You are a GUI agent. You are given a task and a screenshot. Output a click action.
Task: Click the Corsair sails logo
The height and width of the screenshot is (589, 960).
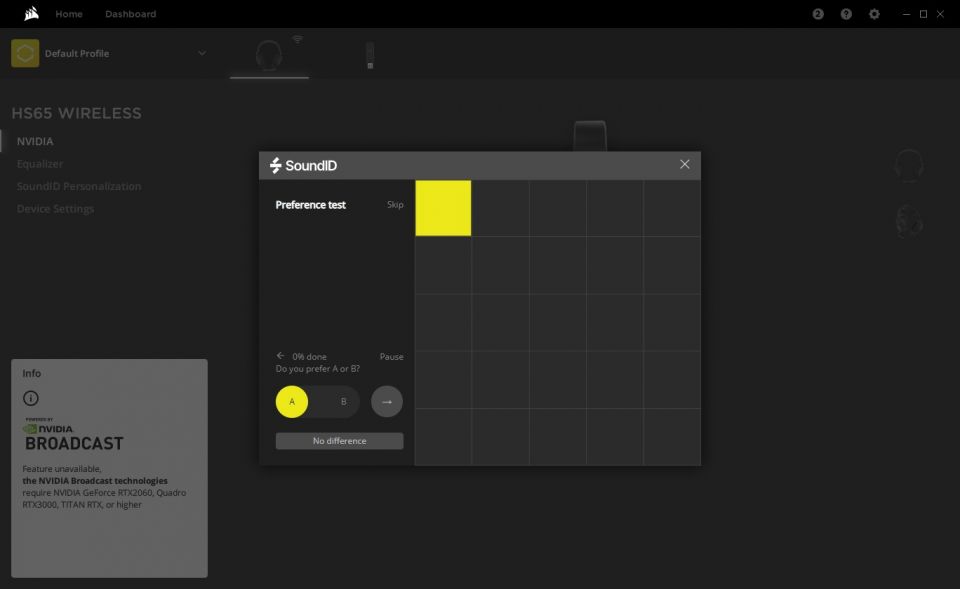[x=31, y=13]
